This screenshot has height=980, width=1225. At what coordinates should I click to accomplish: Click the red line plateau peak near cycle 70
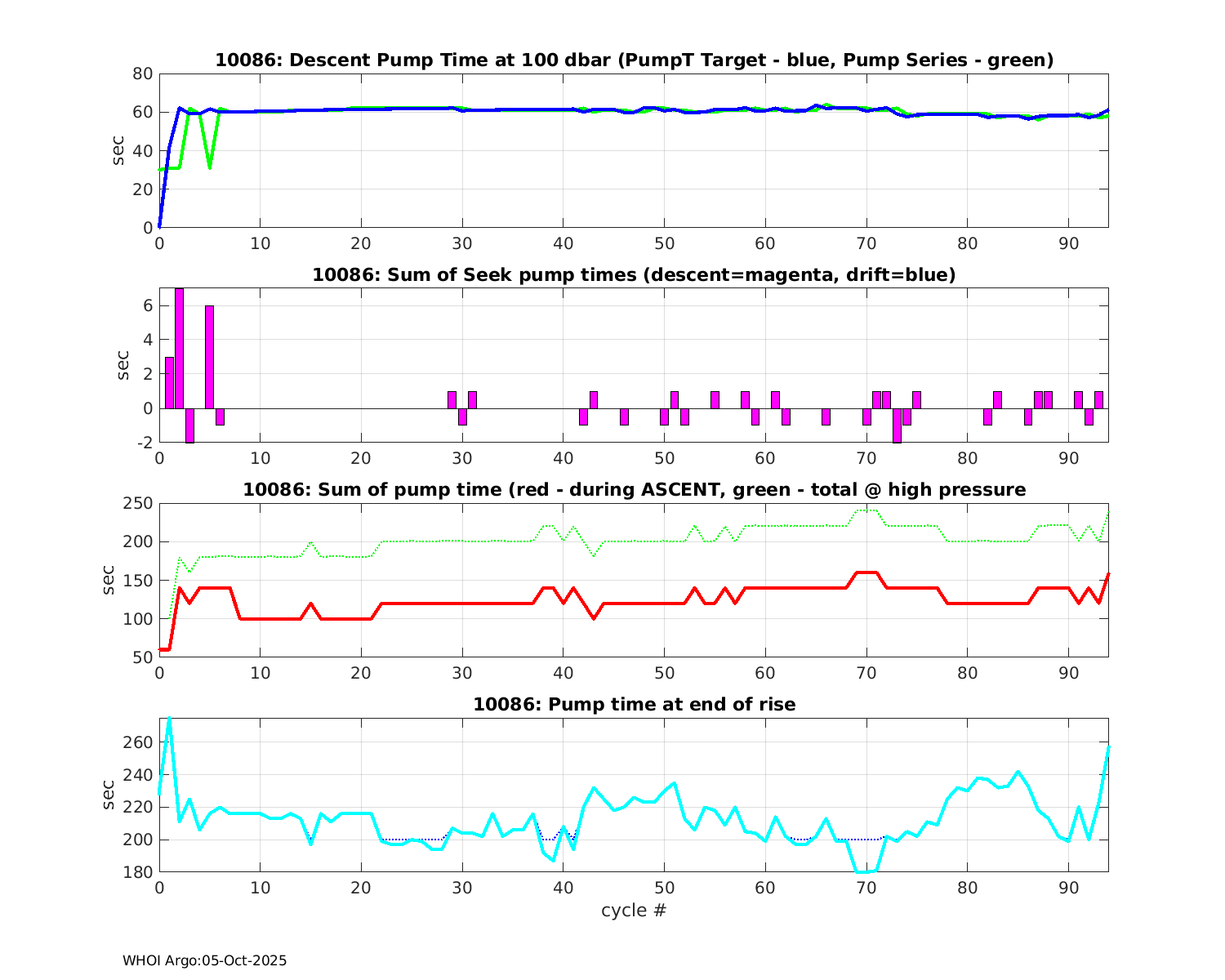coord(866,572)
